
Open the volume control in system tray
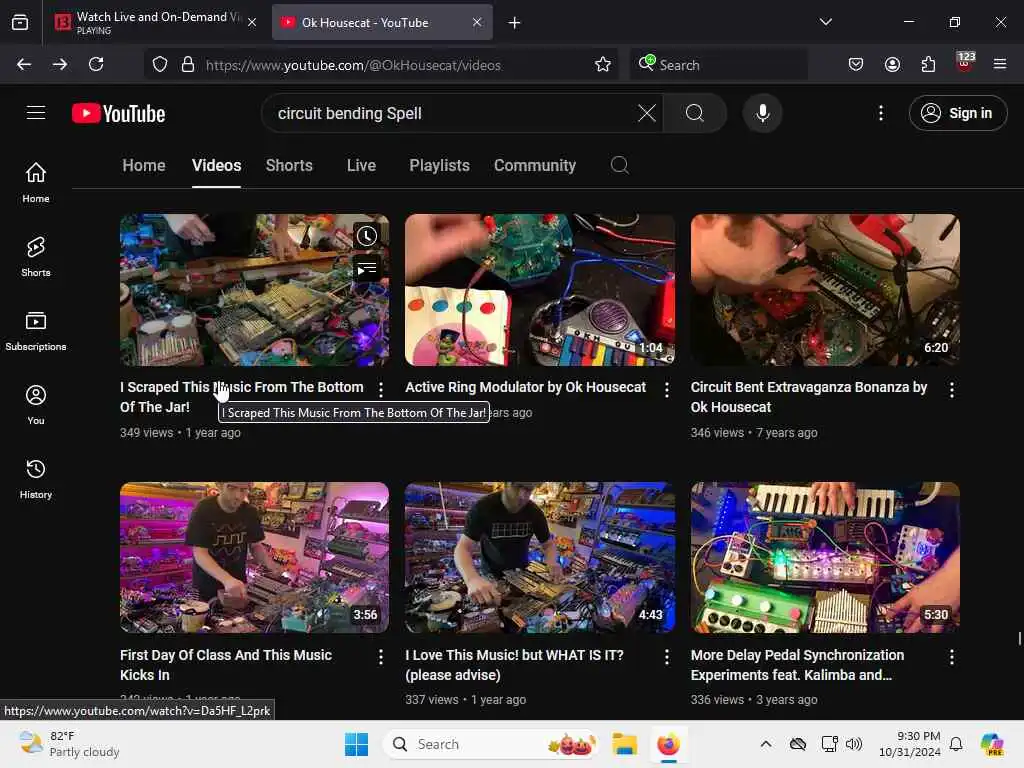854,744
